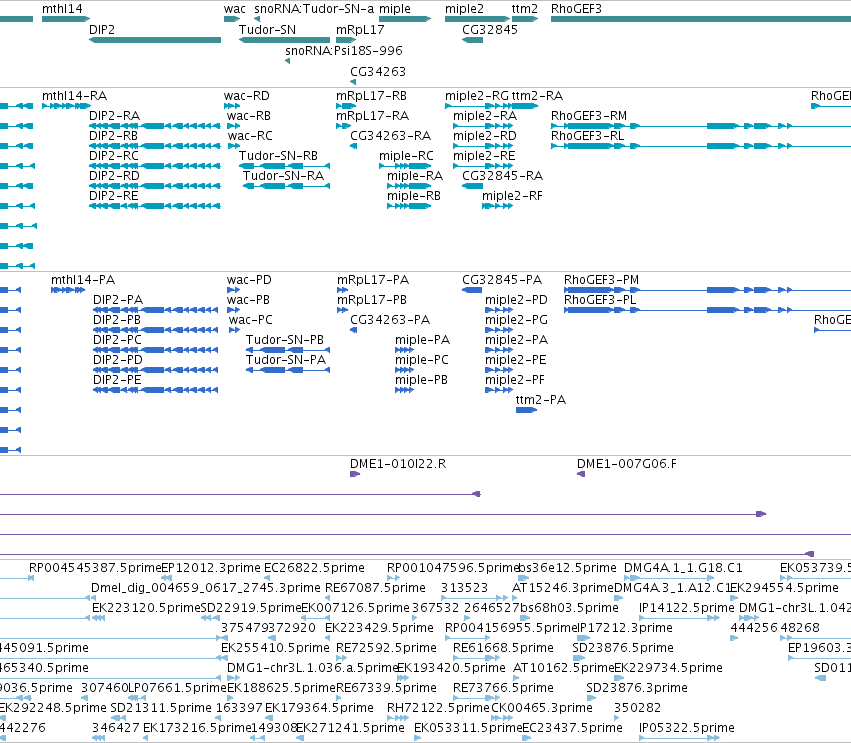Viewport: 851px width, 743px height.
Task: Select the CG32845 gene
Action: [x=472, y=40]
